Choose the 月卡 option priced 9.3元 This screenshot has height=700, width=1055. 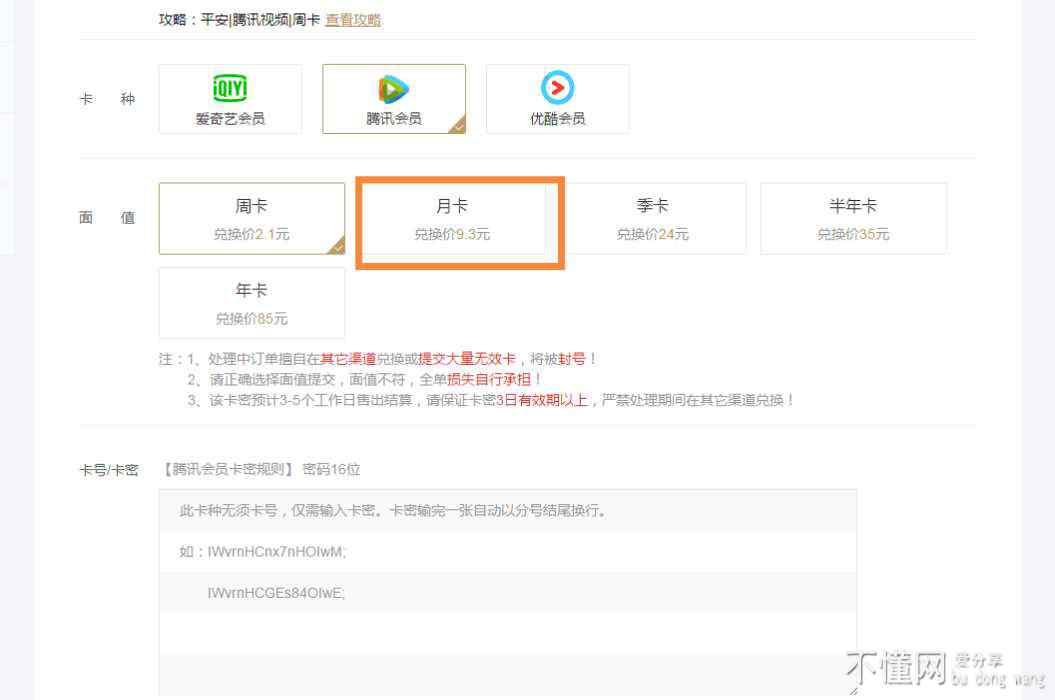click(x=452, y=219)
